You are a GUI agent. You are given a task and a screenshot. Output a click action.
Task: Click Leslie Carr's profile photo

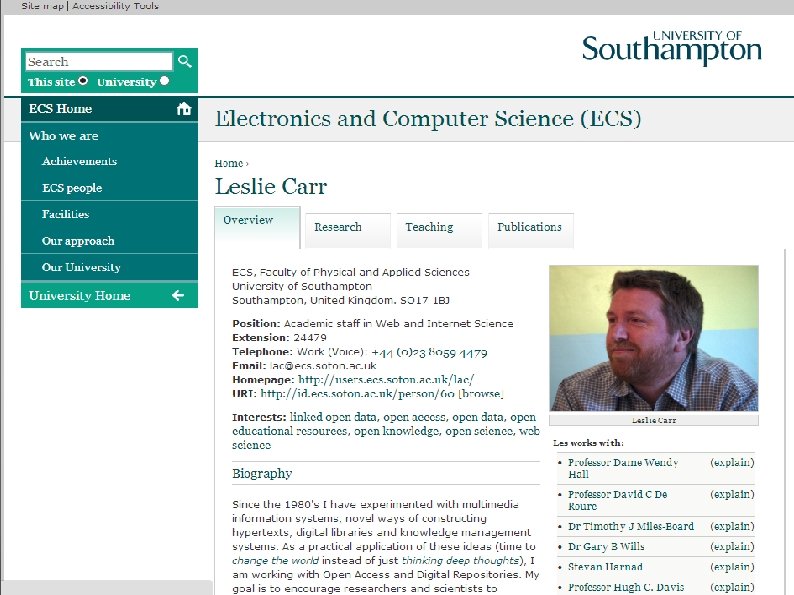654,338
